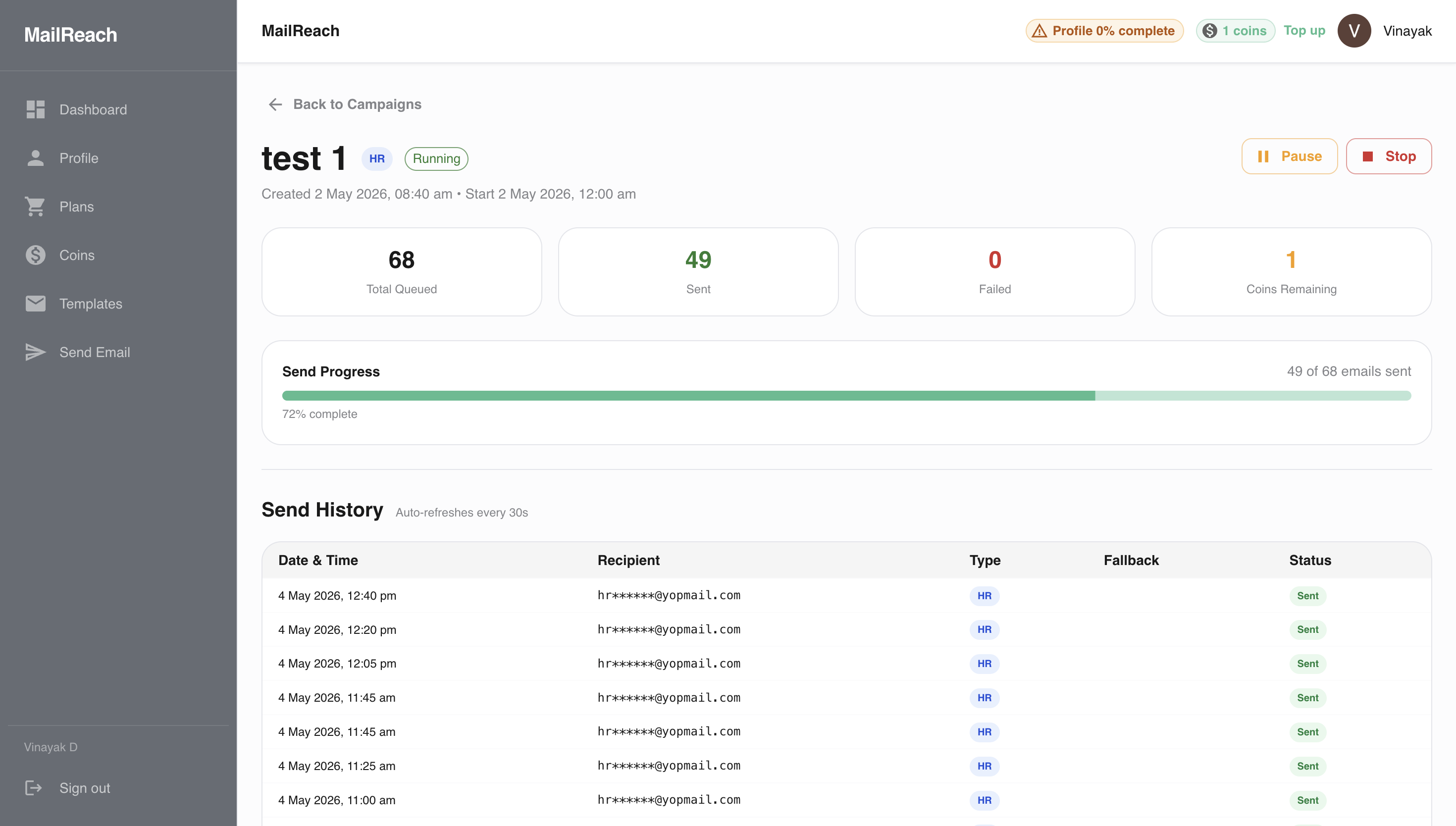
Task: Click the 49 of 68 emails sent text
Action: click(1349, 371)
